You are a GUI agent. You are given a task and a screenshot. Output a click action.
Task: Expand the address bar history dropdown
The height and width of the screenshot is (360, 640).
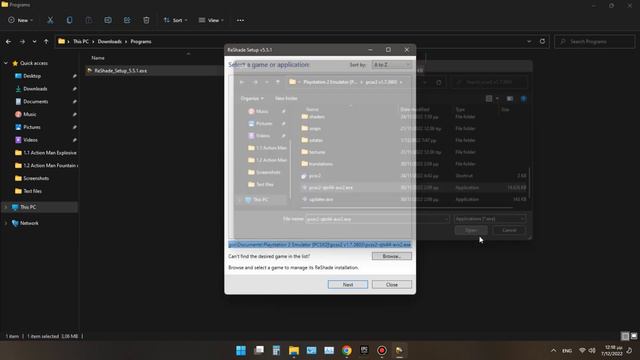pos(529,41)
